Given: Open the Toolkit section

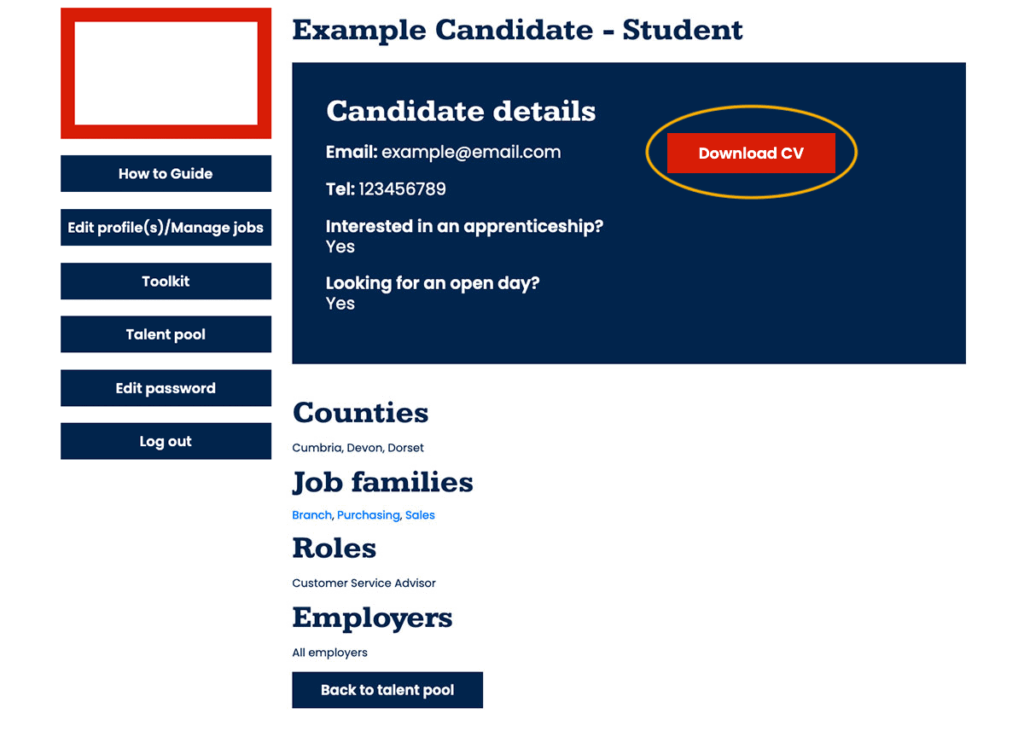Looking at the screenshot, I should [166, 282].
